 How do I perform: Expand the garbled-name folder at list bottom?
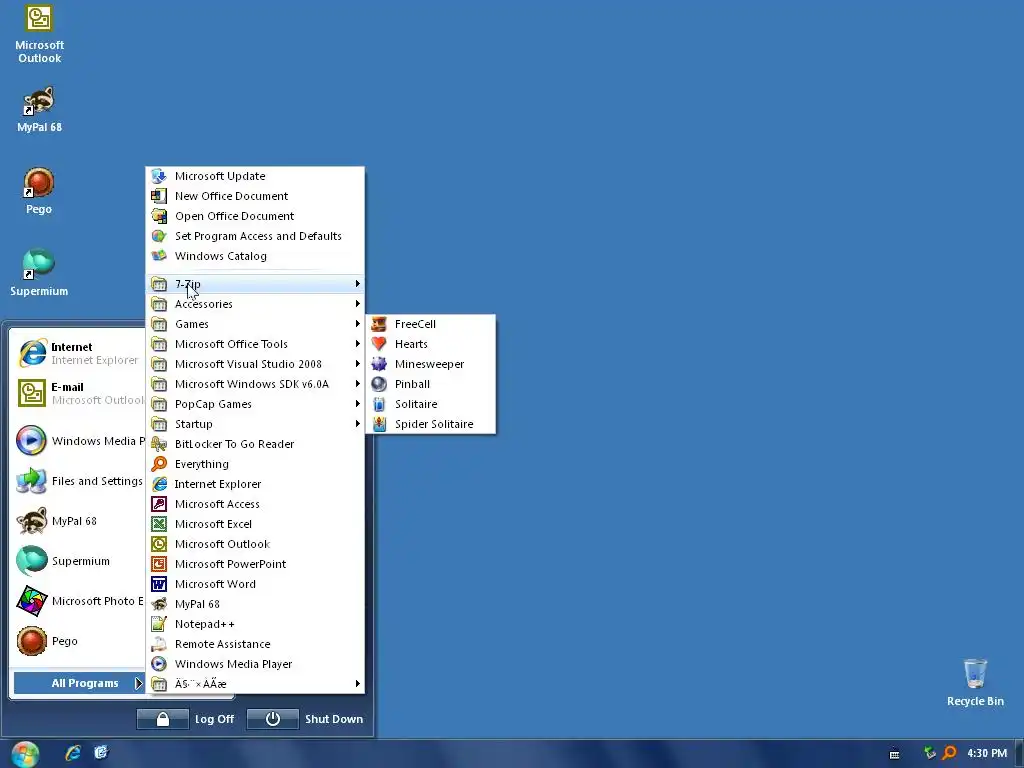tap(255, 684)
